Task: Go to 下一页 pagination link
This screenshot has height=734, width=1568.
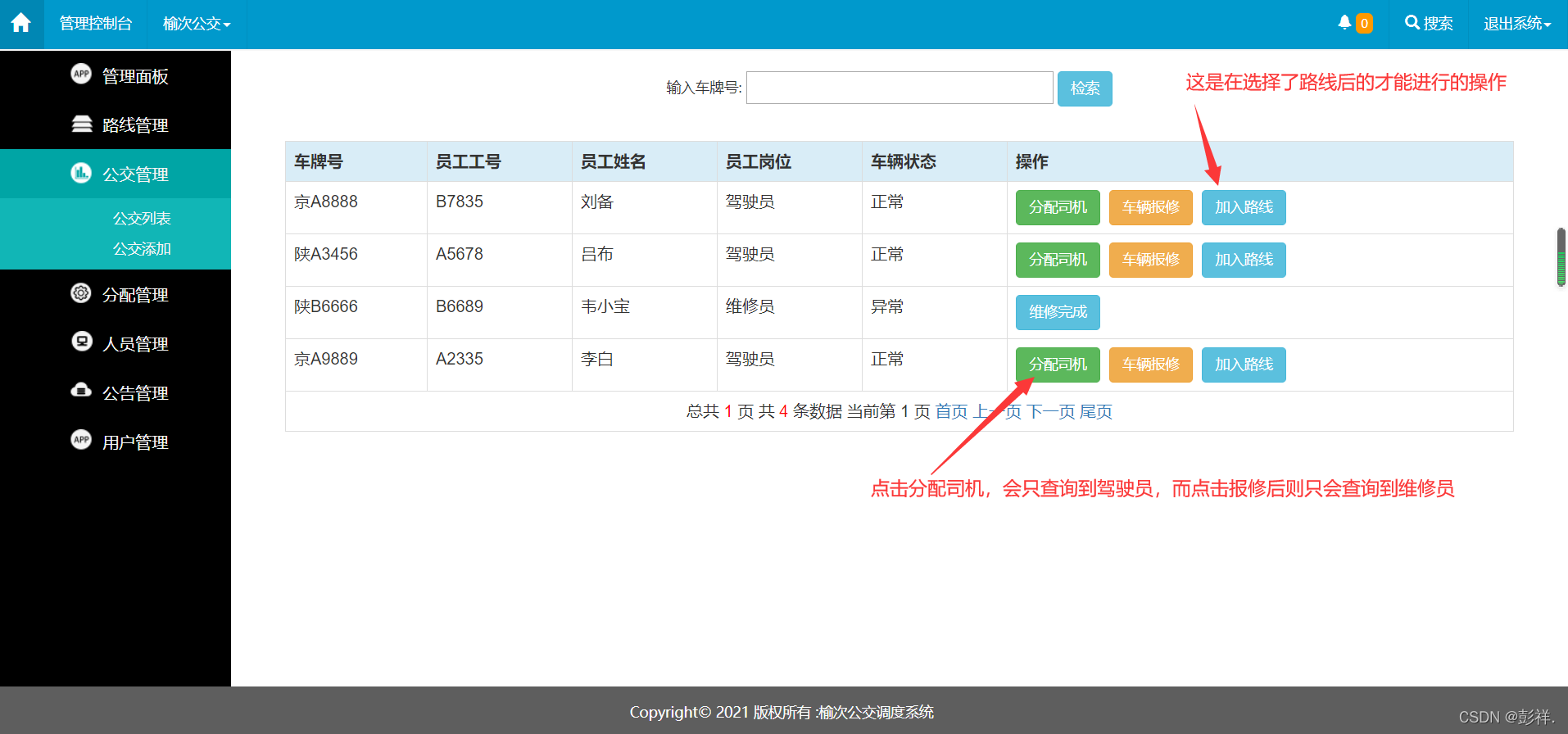Action: tap(1050, 411)
